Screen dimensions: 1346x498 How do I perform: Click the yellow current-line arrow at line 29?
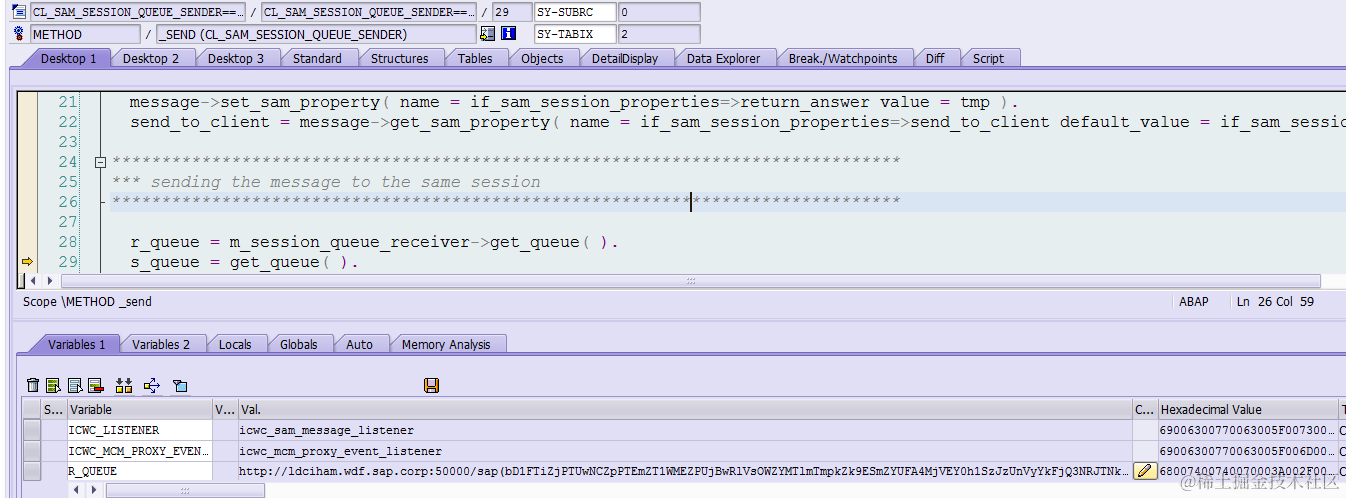click(28, 262)
